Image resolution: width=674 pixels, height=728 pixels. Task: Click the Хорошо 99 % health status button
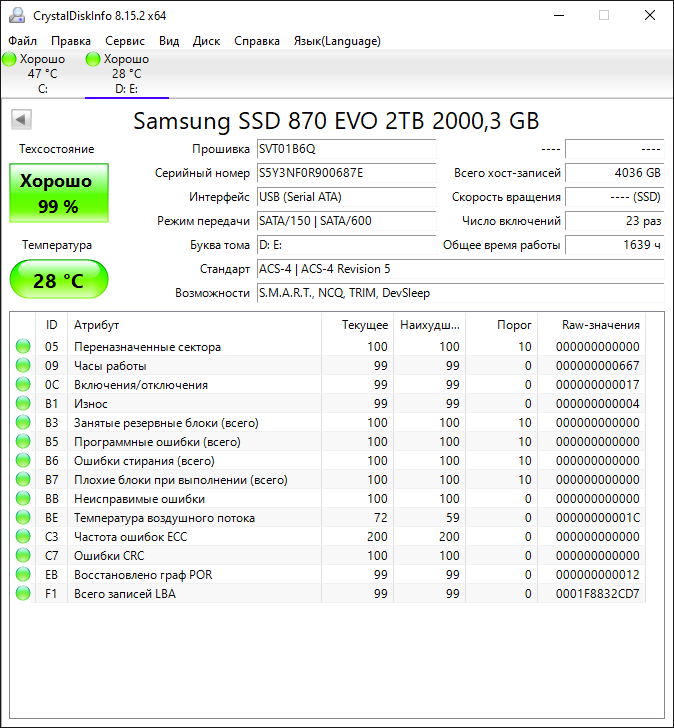(x=59, y=193)
